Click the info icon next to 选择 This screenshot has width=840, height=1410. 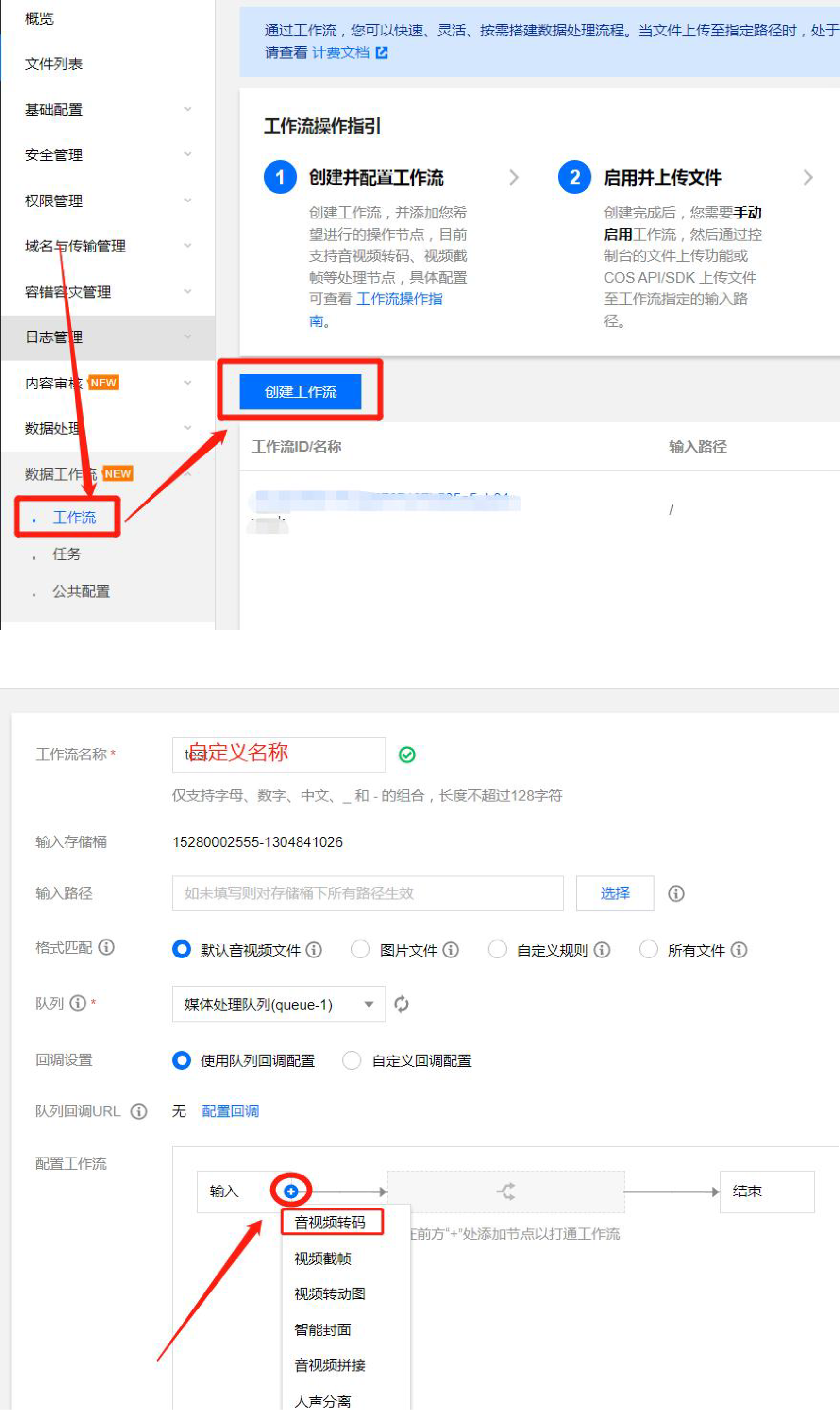tap(676, 894)
